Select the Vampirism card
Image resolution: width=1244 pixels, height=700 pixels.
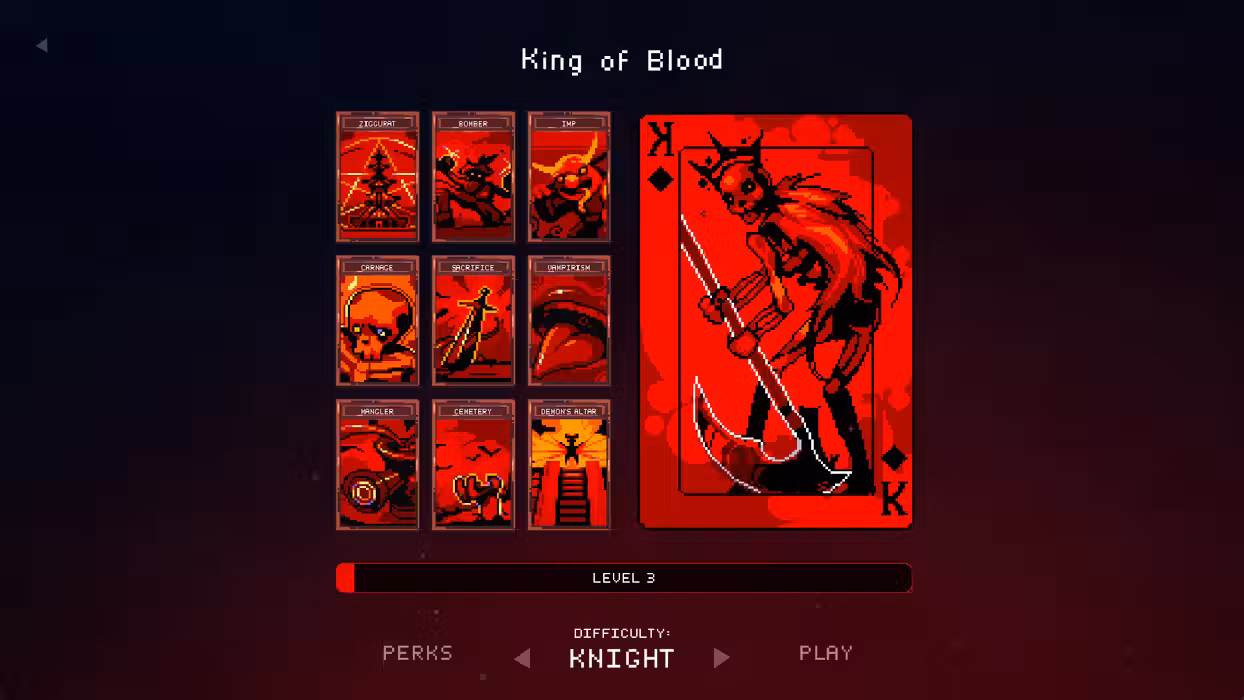click(x=569, y=321)
